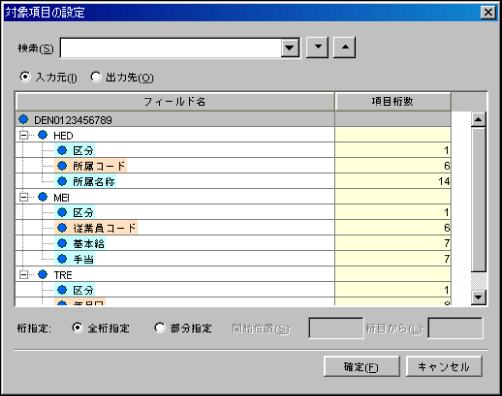
Task: Select the 手当 field
Action: tap(75, 259)
